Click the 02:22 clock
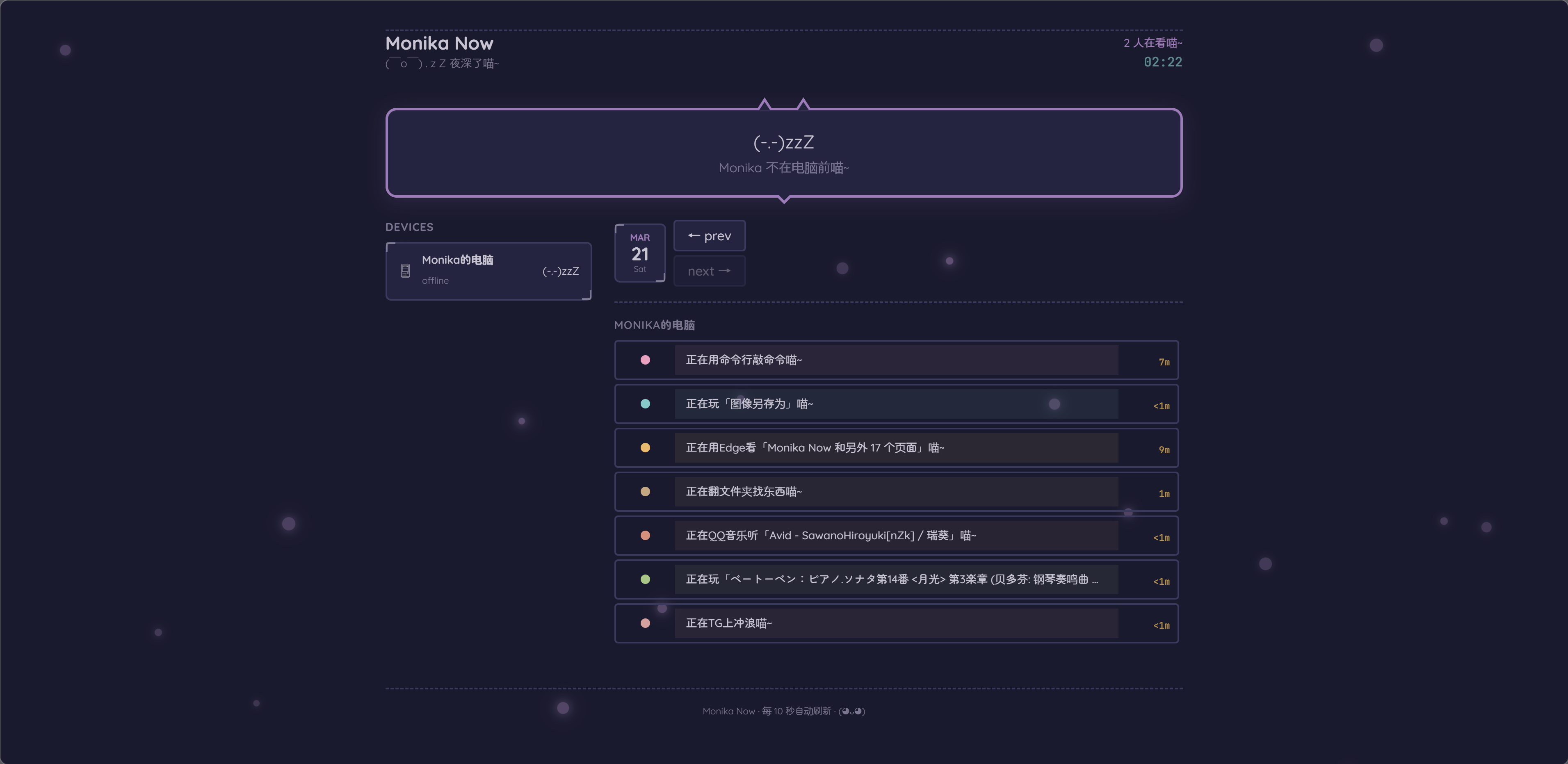 click(1163, 62)
